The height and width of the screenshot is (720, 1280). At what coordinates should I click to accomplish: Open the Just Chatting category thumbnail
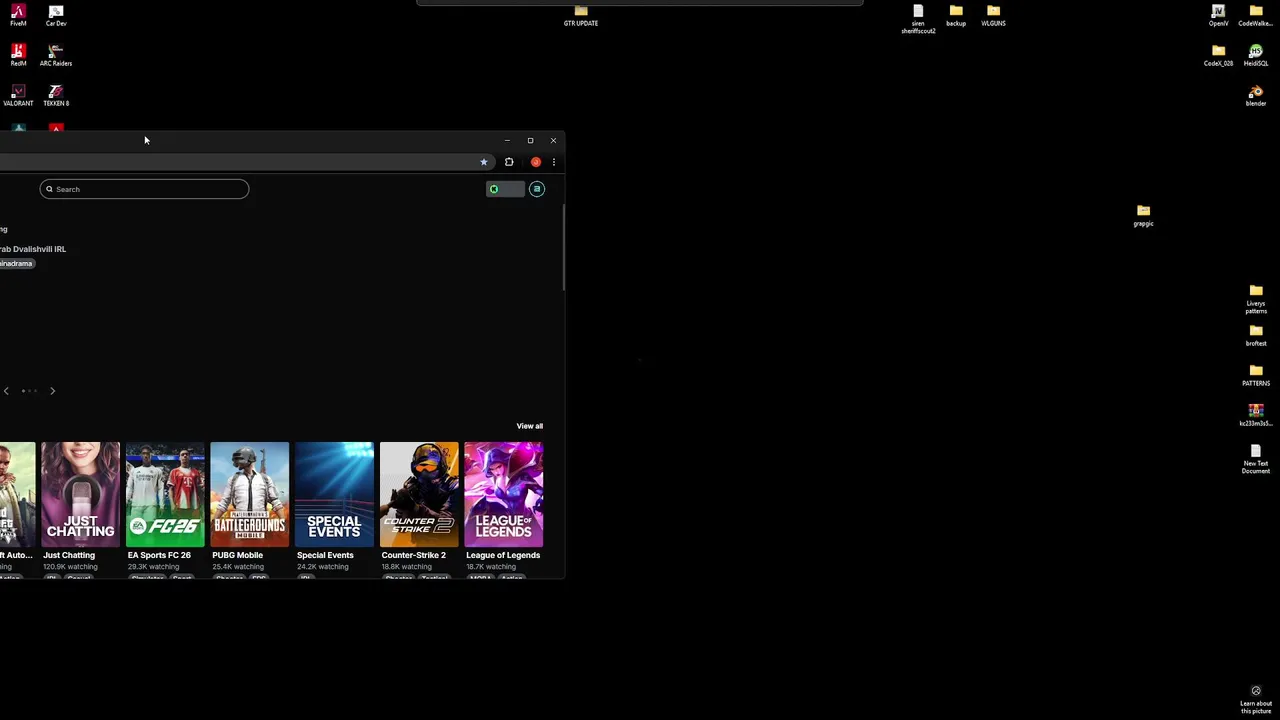(81, 494)
